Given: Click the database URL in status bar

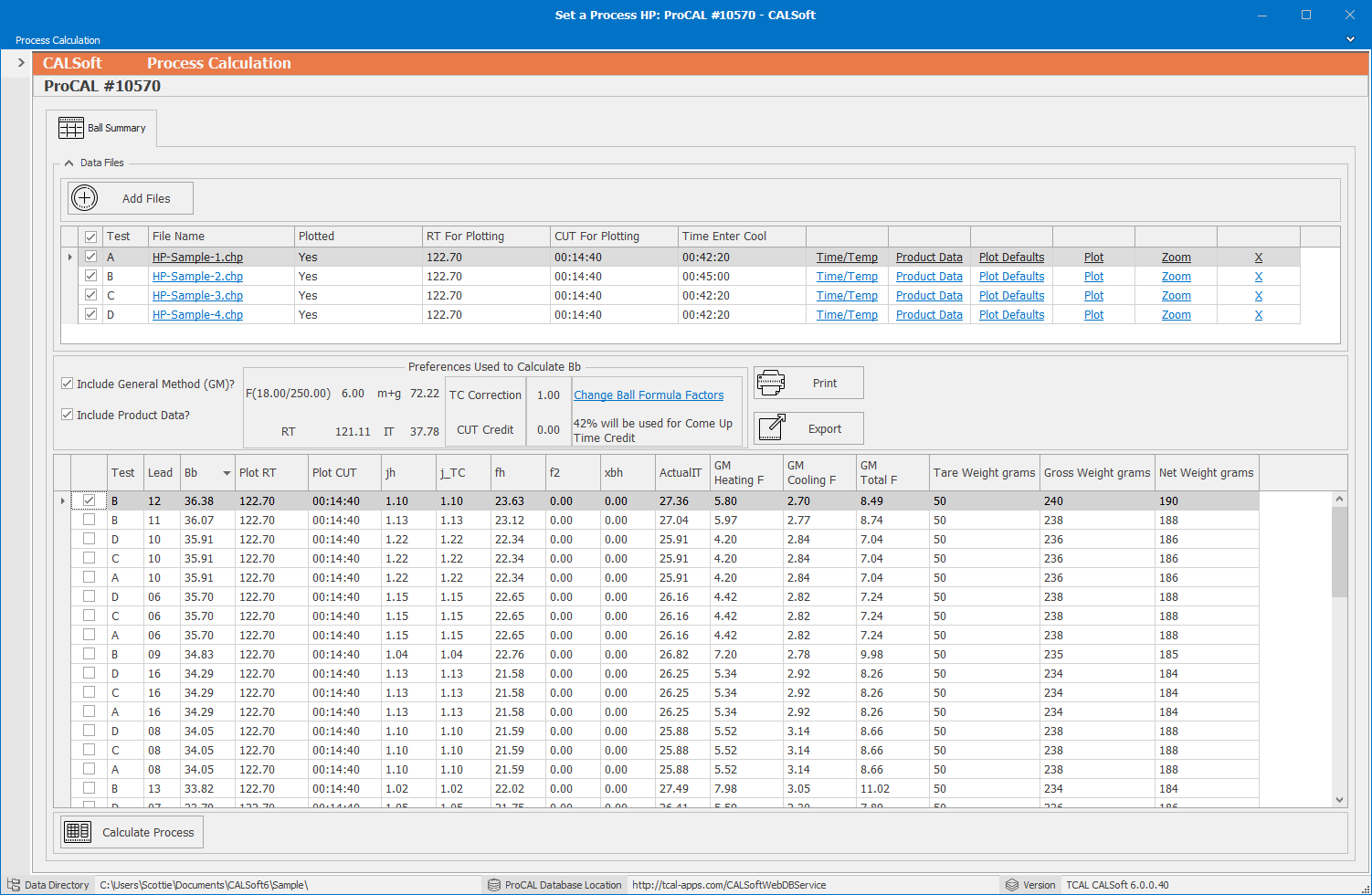Looking at the screenshot, I should (729, 885).
